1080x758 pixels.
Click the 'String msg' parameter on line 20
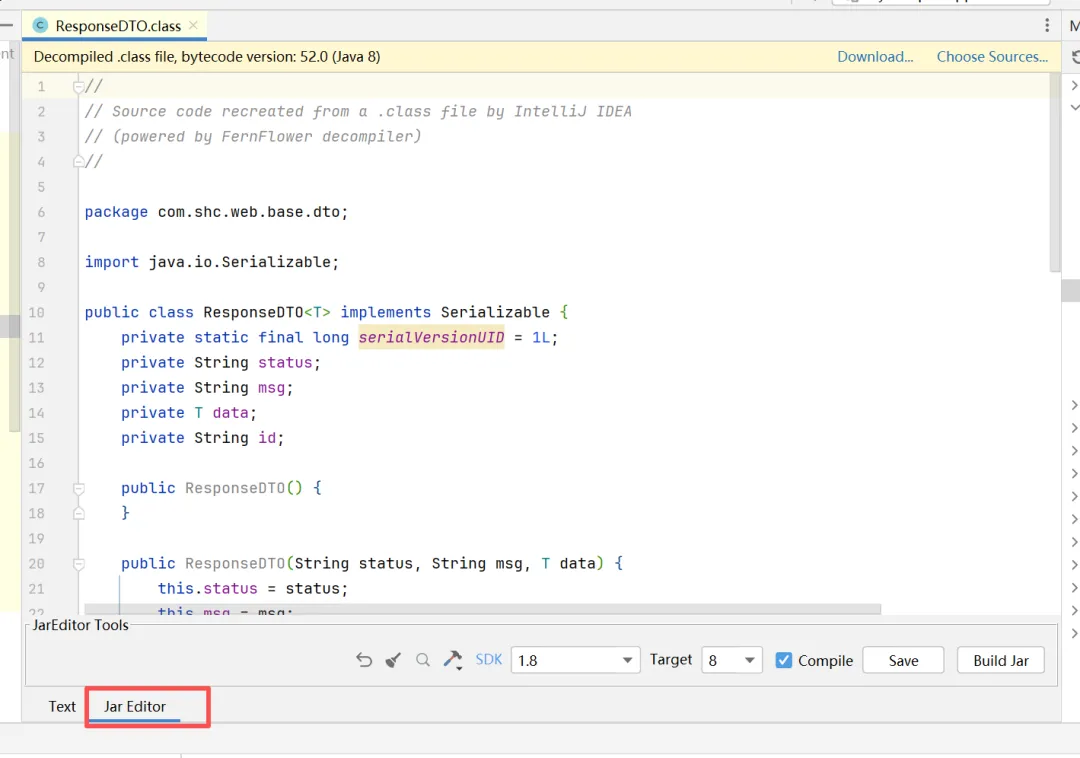coord(477,563)
